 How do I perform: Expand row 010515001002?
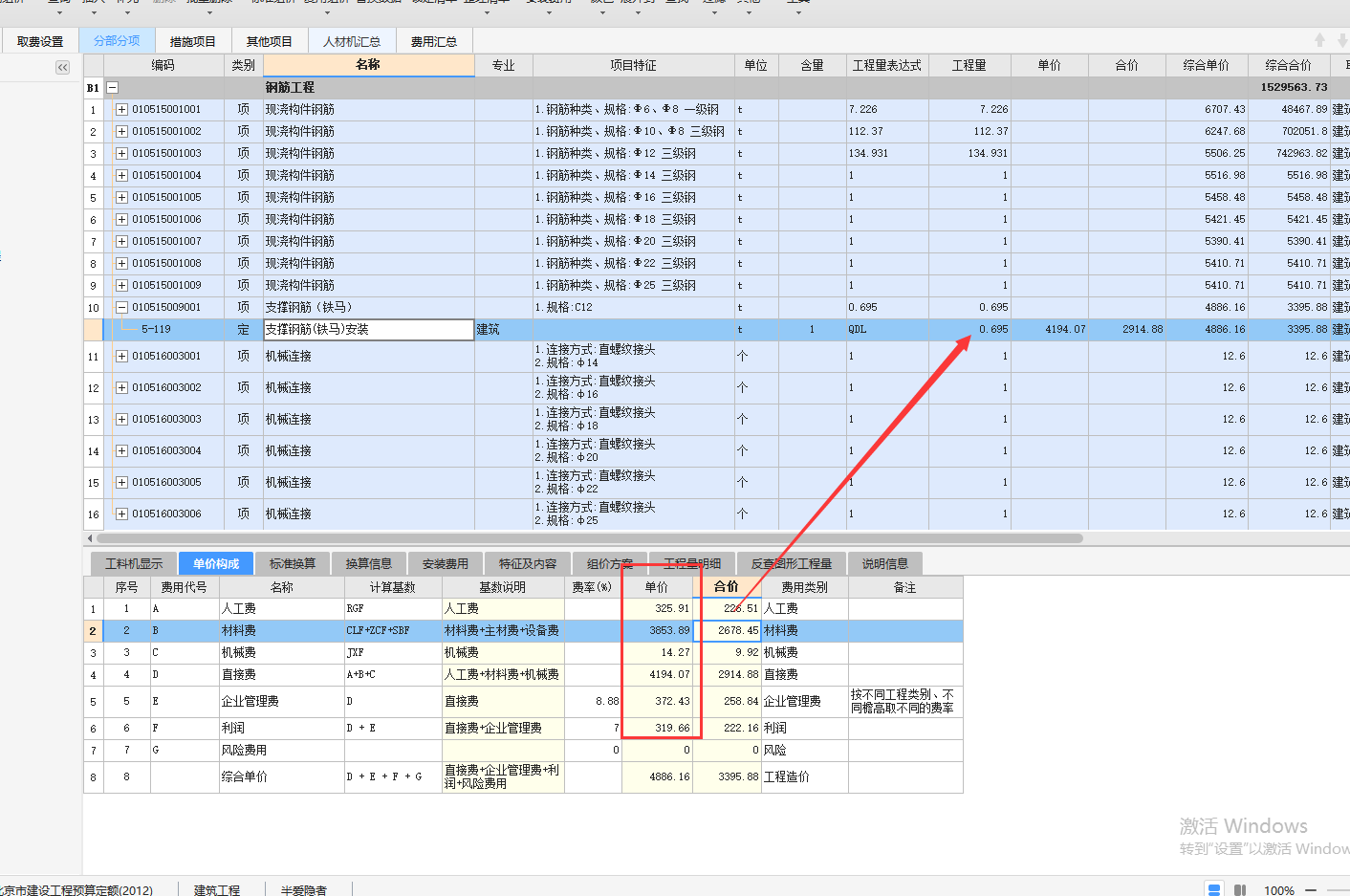coord(121,131)
